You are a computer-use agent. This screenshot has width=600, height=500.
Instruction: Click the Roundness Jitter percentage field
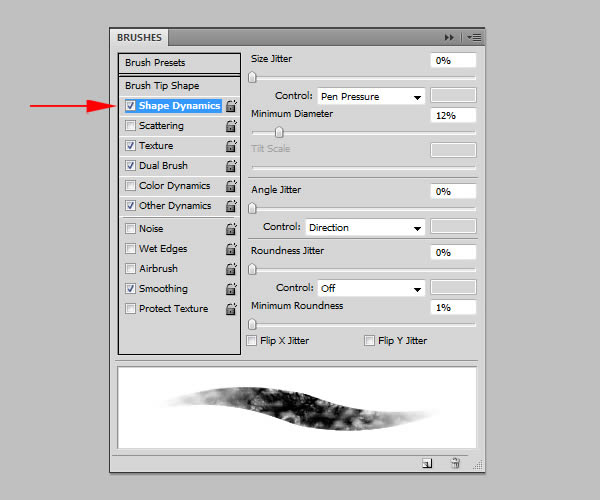tap(453, 252)
